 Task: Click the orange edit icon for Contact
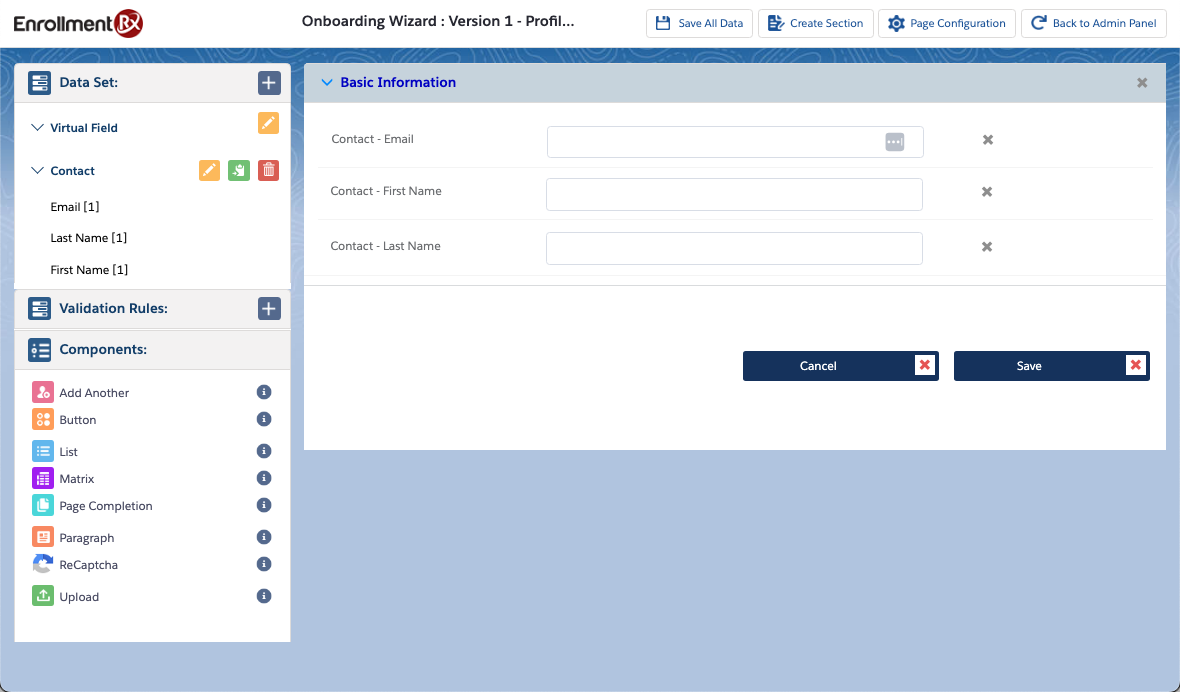point(208,171)
